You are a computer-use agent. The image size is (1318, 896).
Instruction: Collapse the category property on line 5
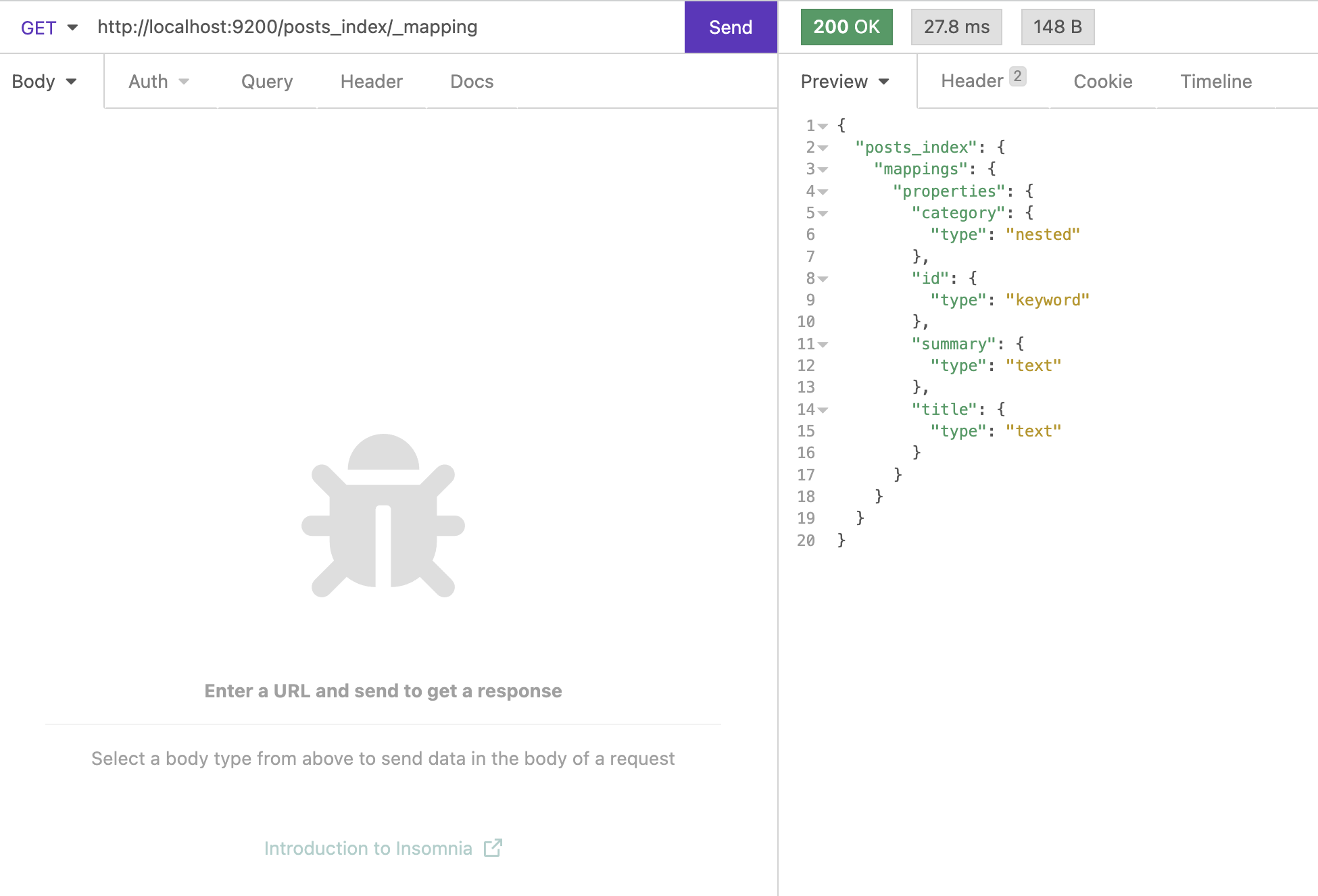(824, 214)
